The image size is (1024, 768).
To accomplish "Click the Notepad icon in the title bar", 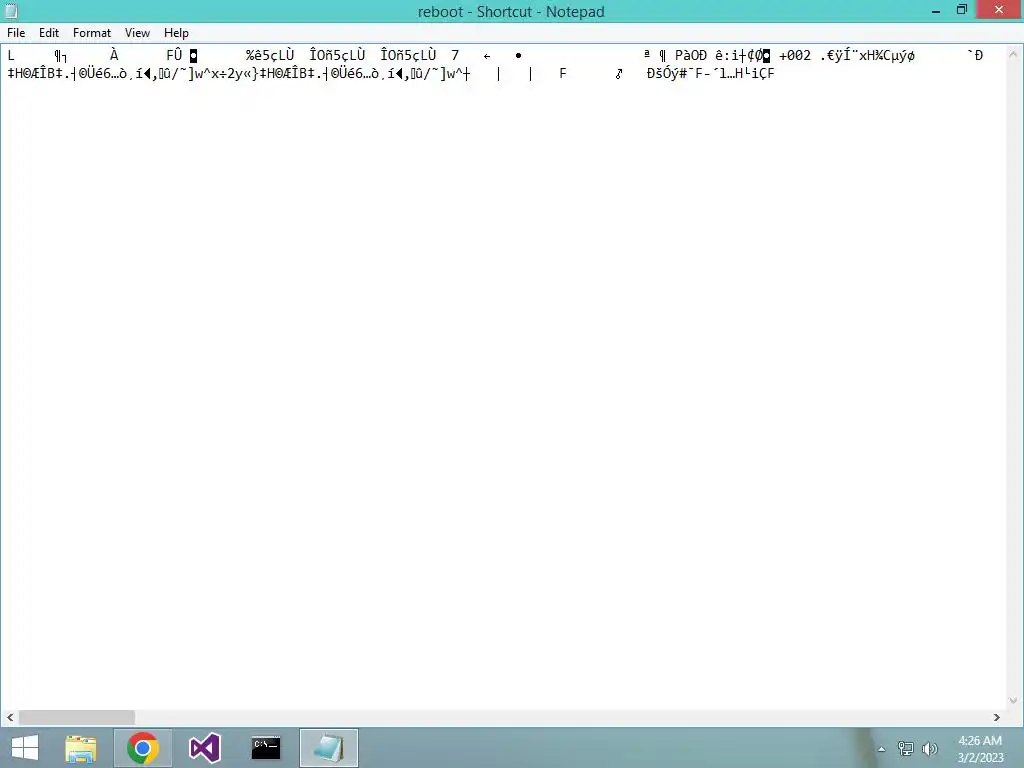I will pos(11,11).
